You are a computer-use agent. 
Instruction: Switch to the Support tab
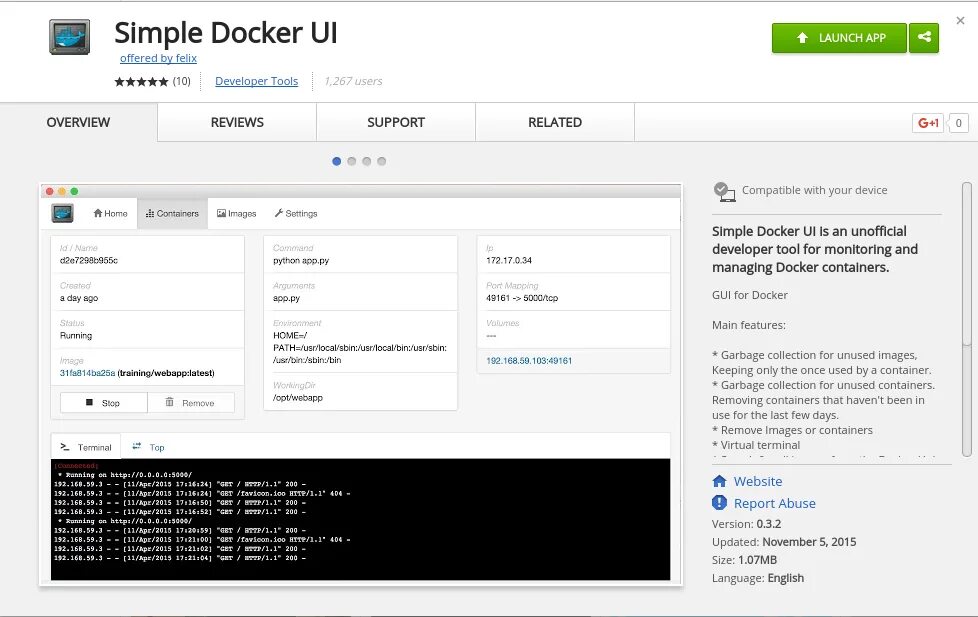396,122
